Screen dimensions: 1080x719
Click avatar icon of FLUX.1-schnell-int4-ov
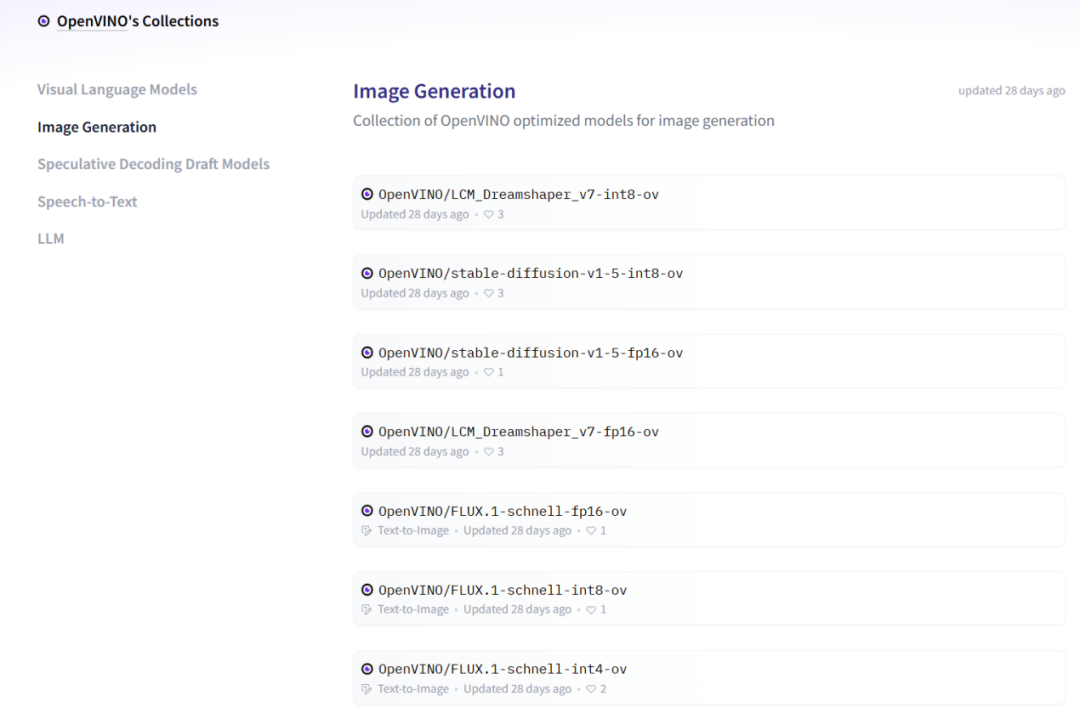367,669
